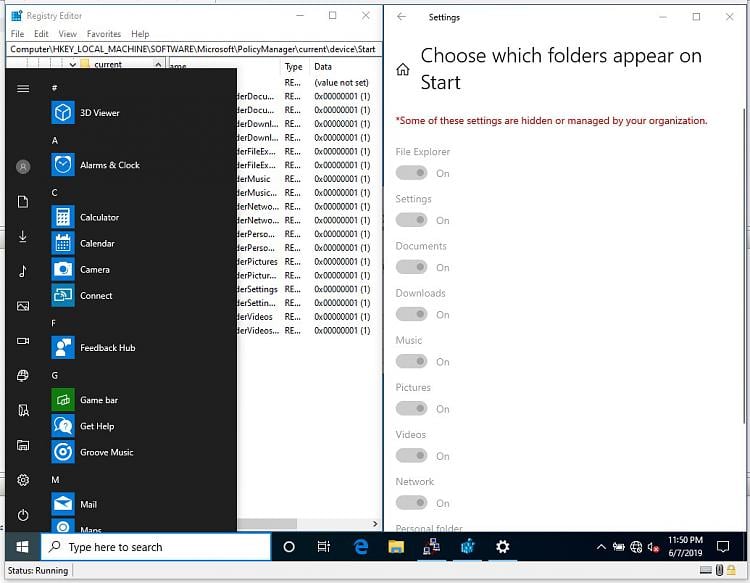The image size is (750, 583).
Task: Launch Game bar app
Action: tap(63, 400)
